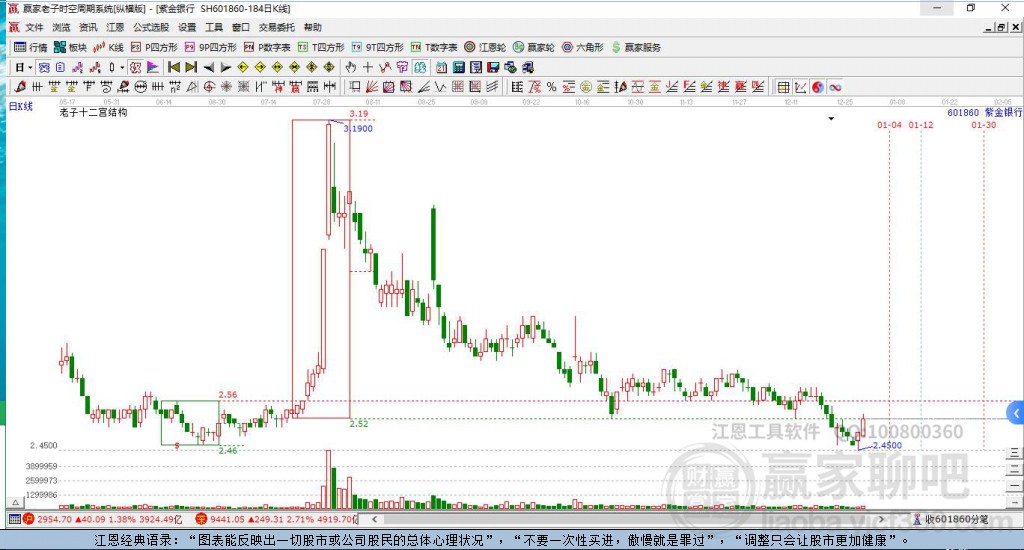
Task: Click the 01-12 date marker
Action: click(x=921, y=125)
